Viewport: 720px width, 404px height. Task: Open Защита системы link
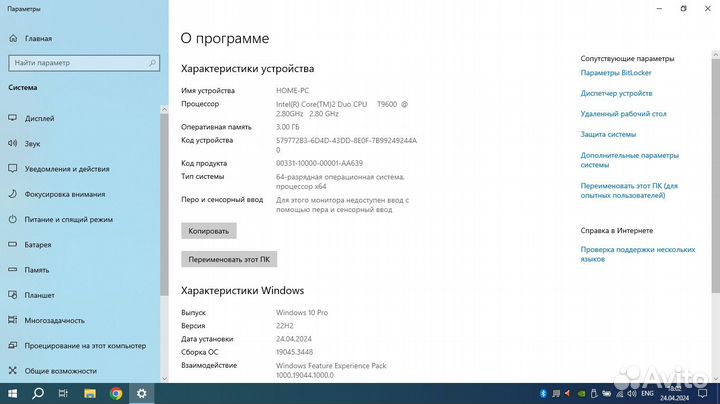tap(608, 135)
